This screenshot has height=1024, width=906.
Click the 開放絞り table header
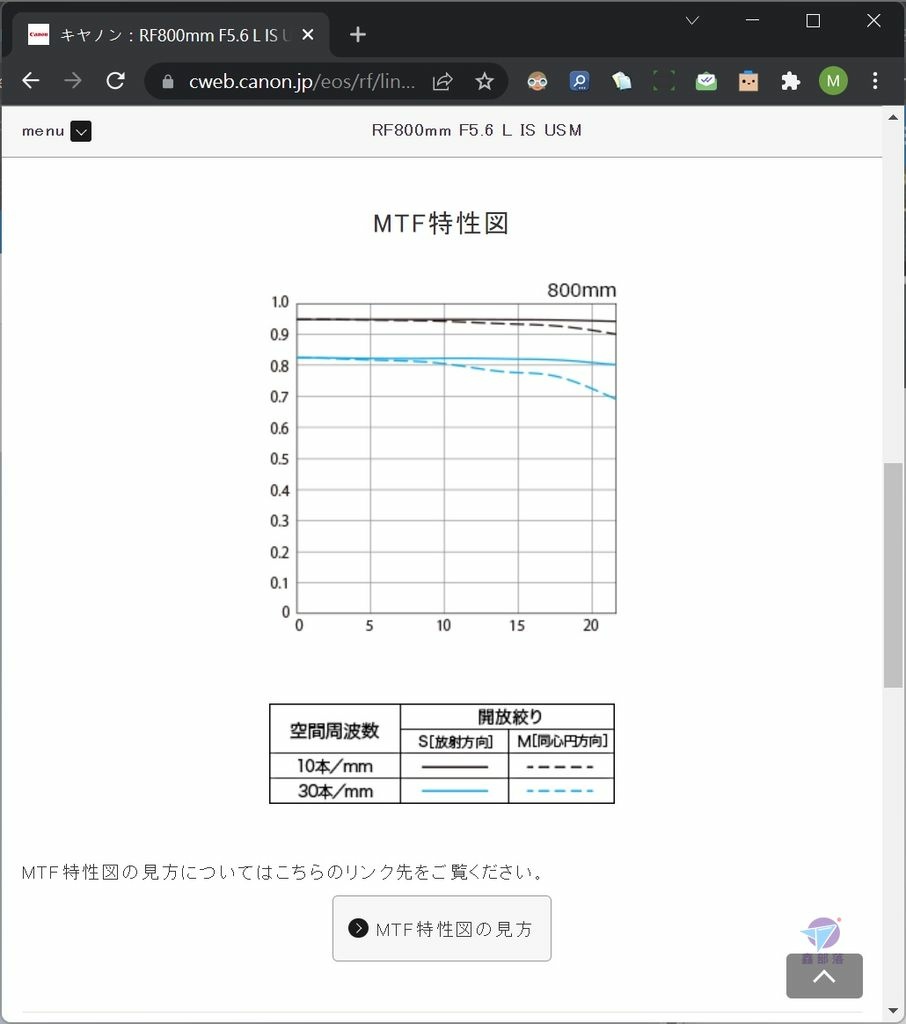point(510,716)
